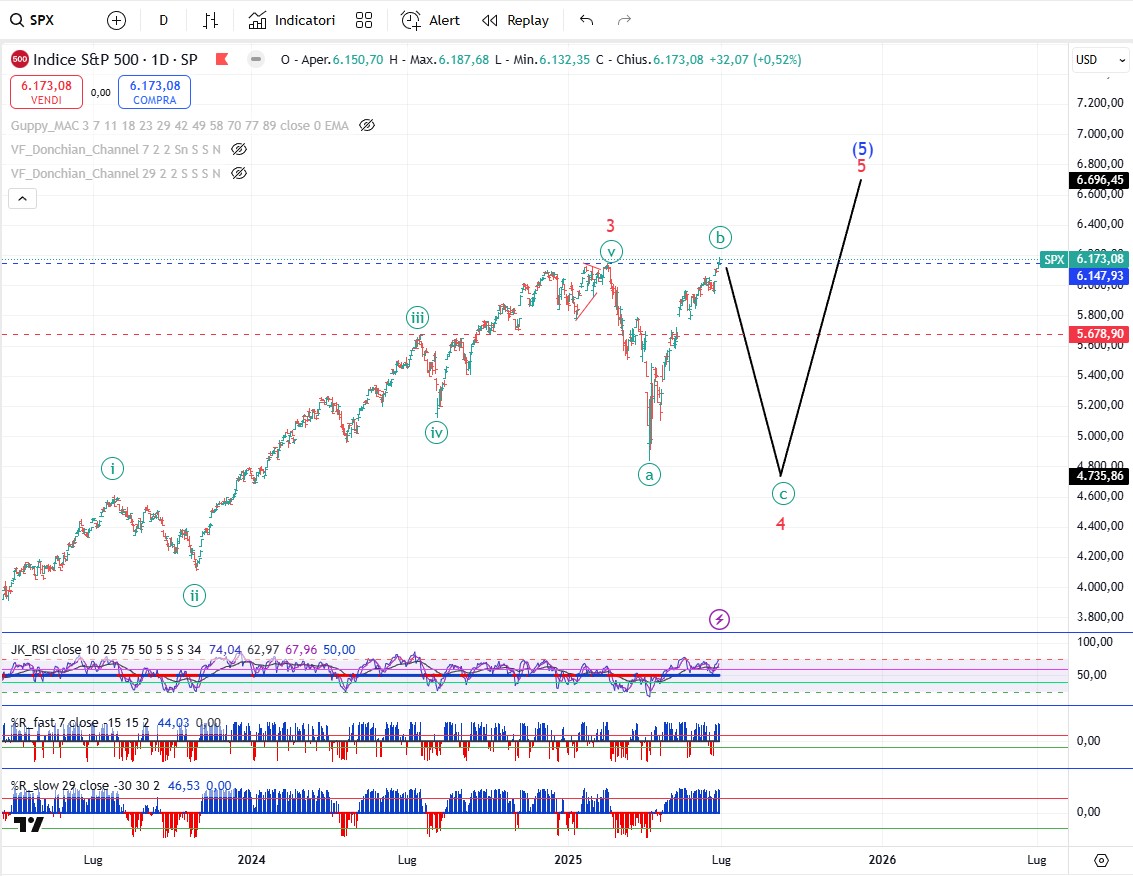
Task: Select the circled wave c label
Action: (x=783, y=494)
